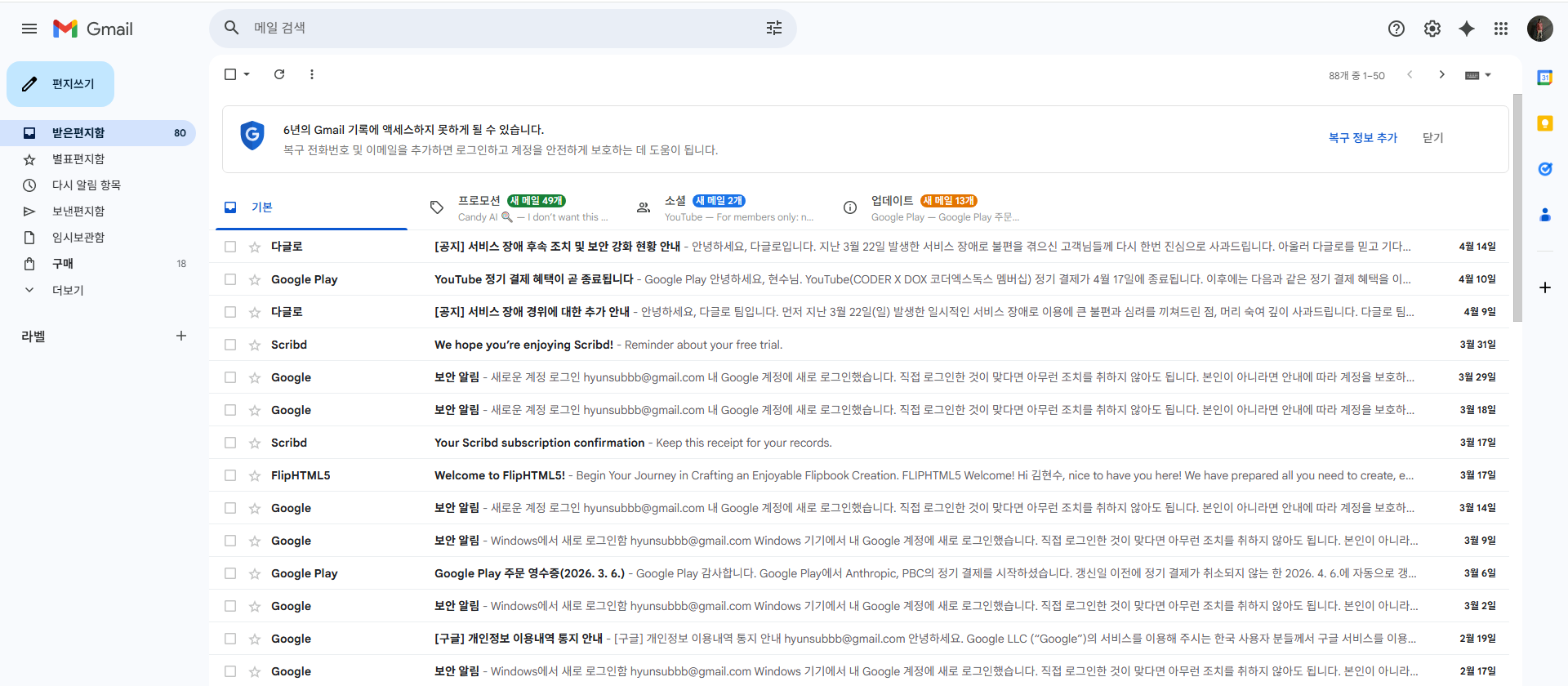Open 임시보관함 folder
Screen dimensions: 1568x686
98,238
